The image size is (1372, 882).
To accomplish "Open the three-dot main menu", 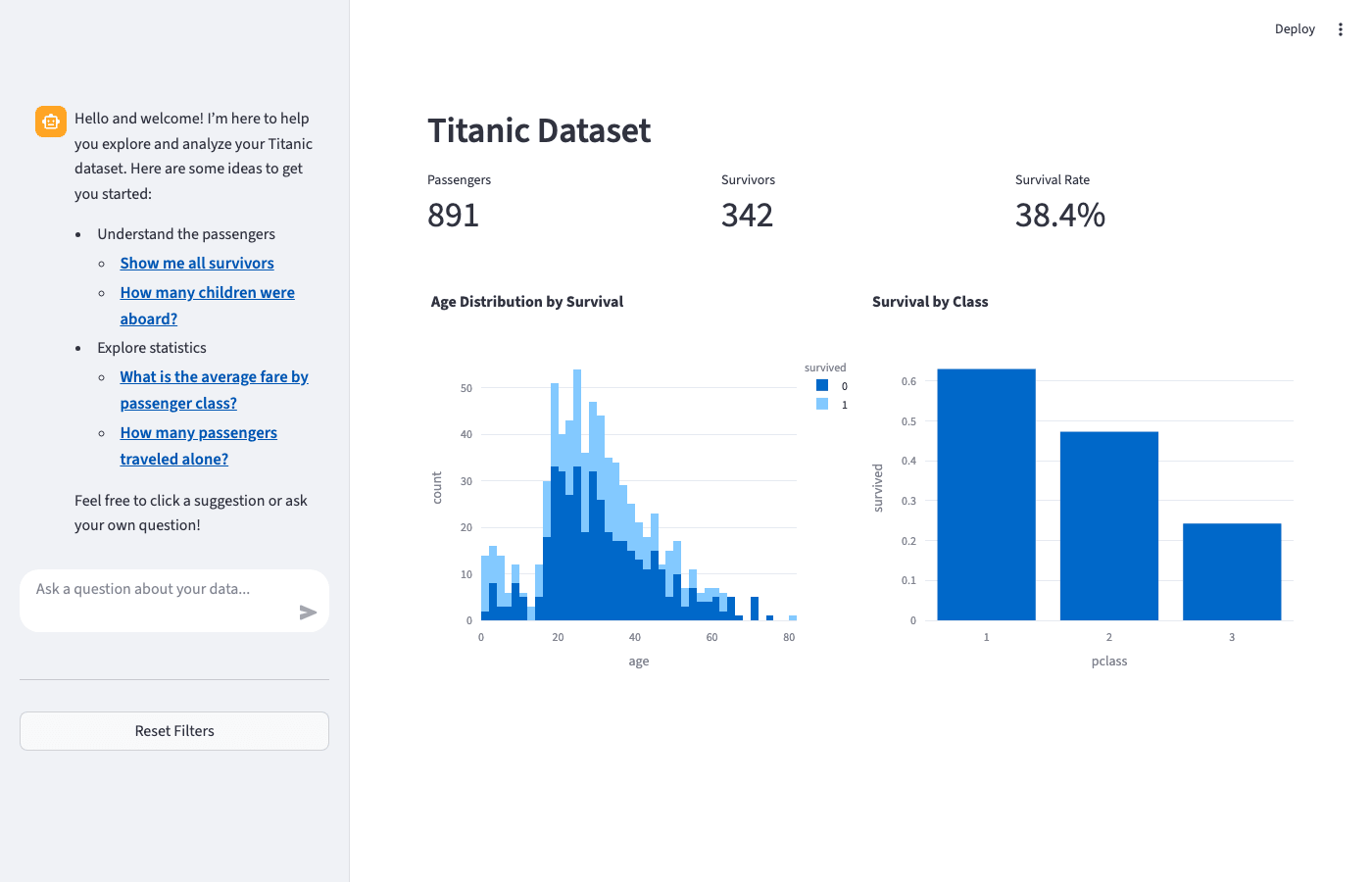I will click(1340, 29).
